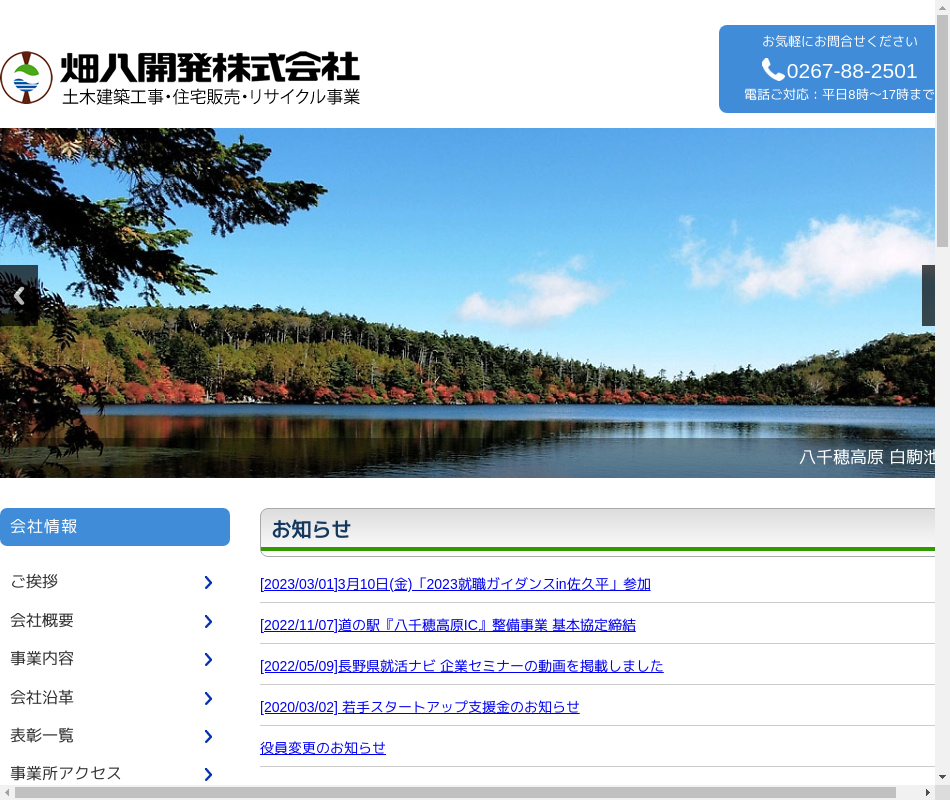Click chevron next to 事業内容

pyautogui.click(x=208, y=659)
